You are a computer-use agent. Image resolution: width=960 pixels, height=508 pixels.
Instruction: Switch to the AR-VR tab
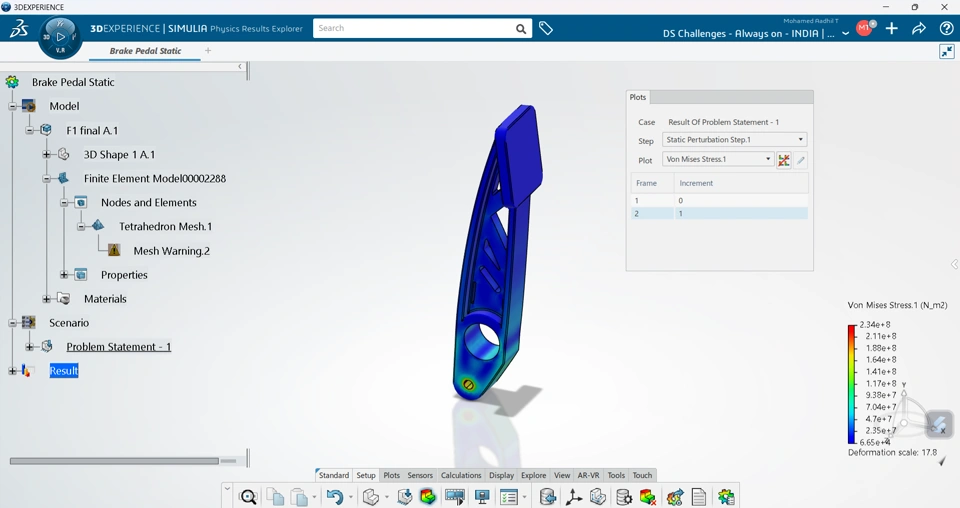[x=588, y=475]
